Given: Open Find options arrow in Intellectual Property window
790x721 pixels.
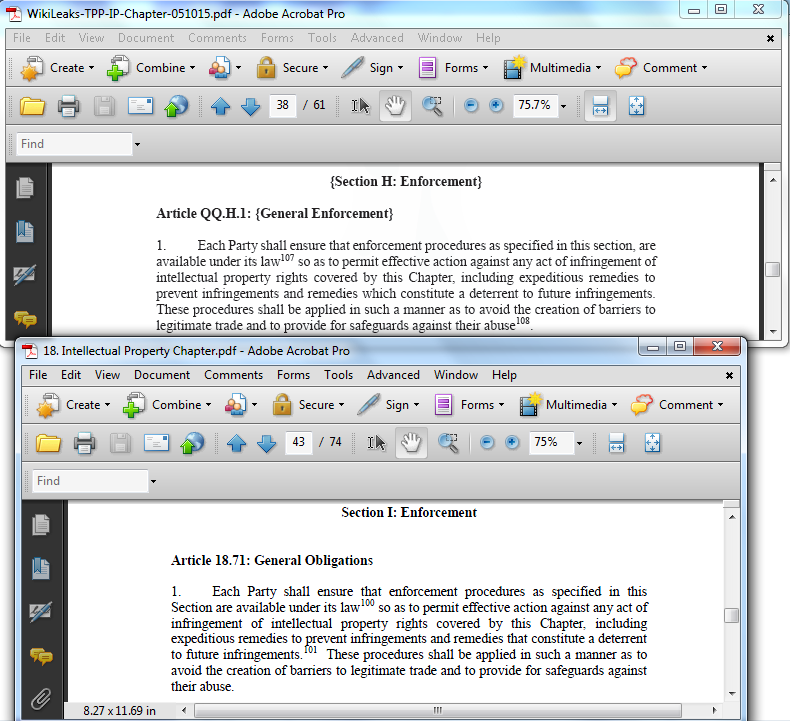Looking at the screenshot, I should click(x=153, y=481).
